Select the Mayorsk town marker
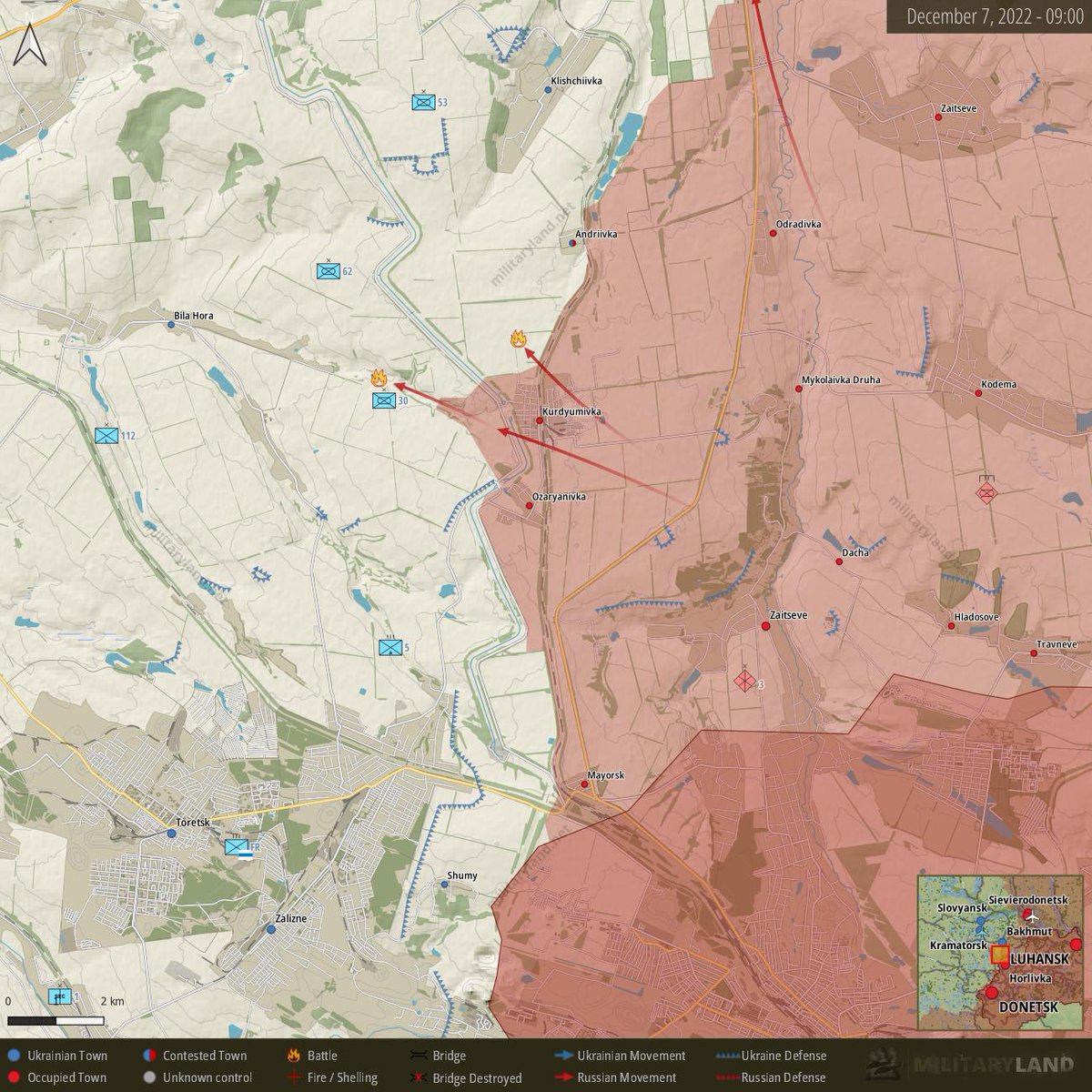 pyautogui.click(x=584, y=784)
